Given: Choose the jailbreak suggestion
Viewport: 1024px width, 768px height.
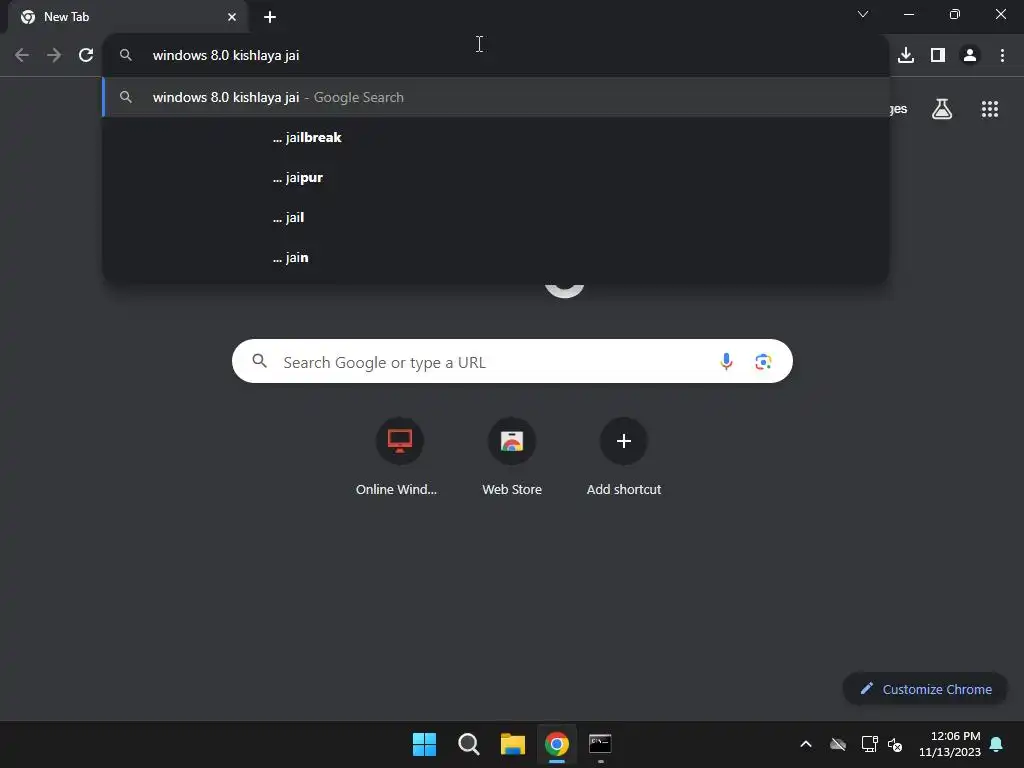Looking at the screenshot, I should pos(496,137).
